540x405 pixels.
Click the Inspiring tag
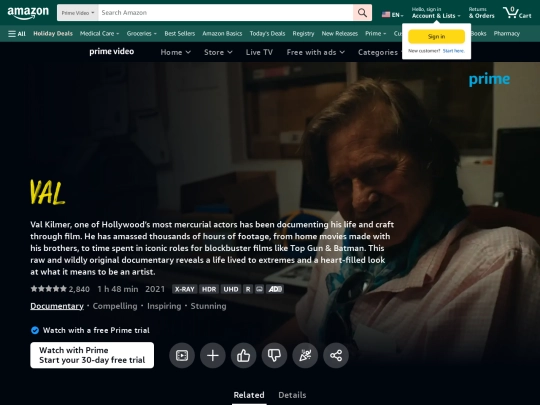164,306
